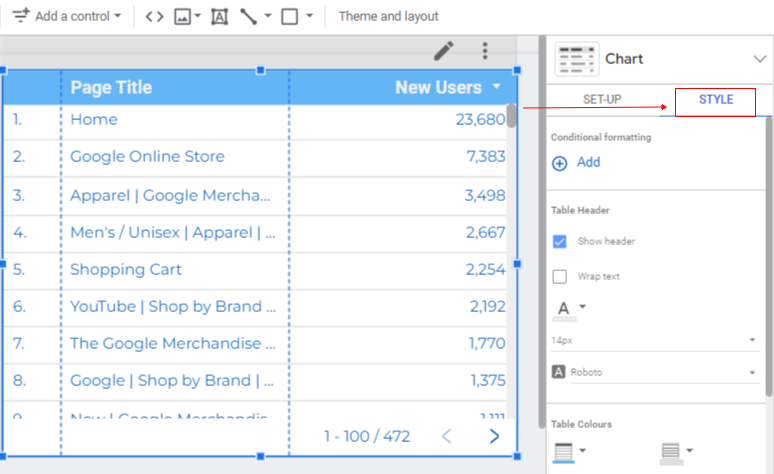Click the properties panel scrollbar
Image resolution: width=774 pixels, height=474 pixels.
(769, 257)
